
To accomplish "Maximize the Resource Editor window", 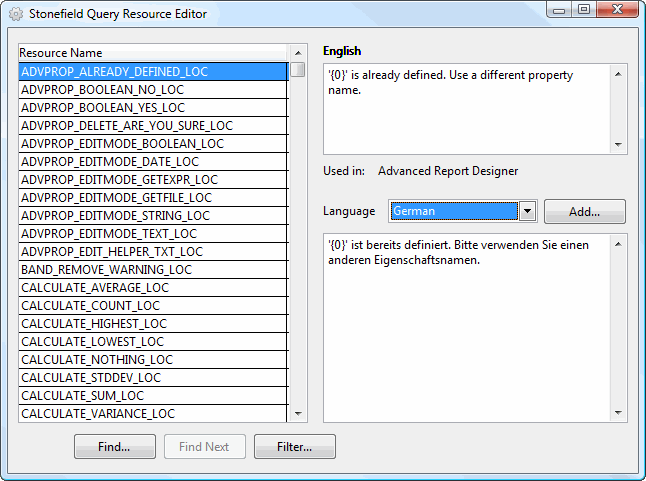I will [x=583, y=10].
